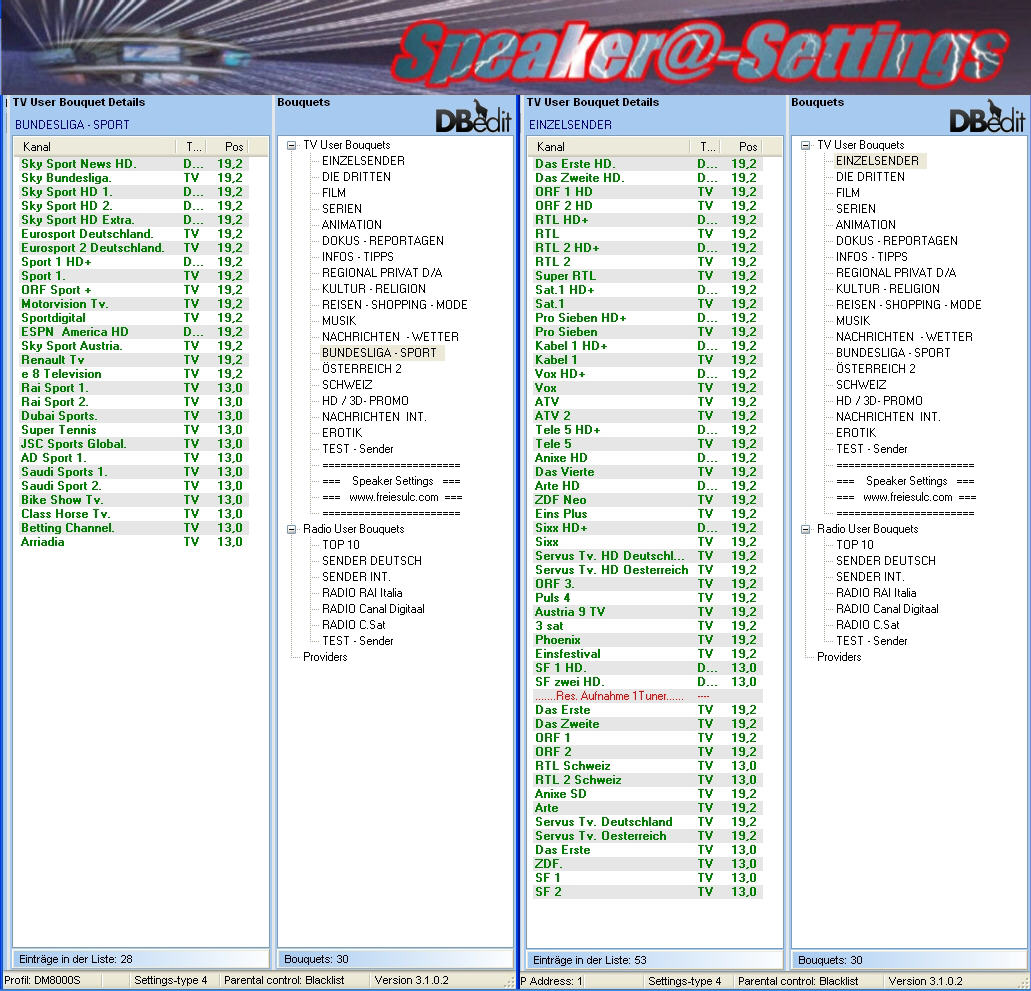The width and height of the screenshot is (1031, 991).
Task: Select FILM bouquet in the left tree
Action: 333,193
